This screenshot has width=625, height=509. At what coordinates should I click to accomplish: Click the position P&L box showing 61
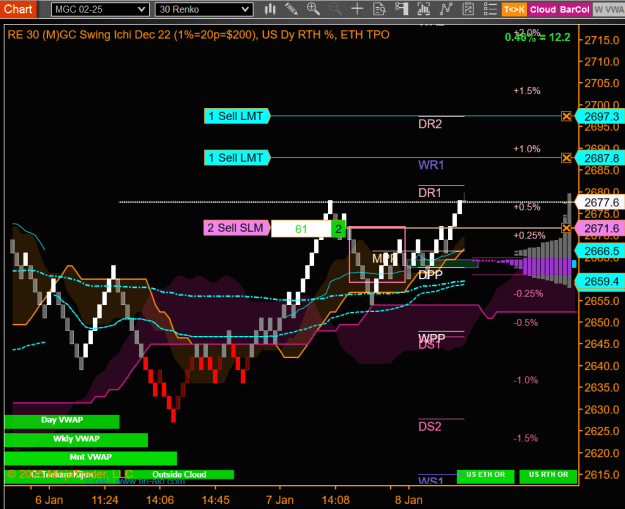pyautogui.click(x=301, y=229)
